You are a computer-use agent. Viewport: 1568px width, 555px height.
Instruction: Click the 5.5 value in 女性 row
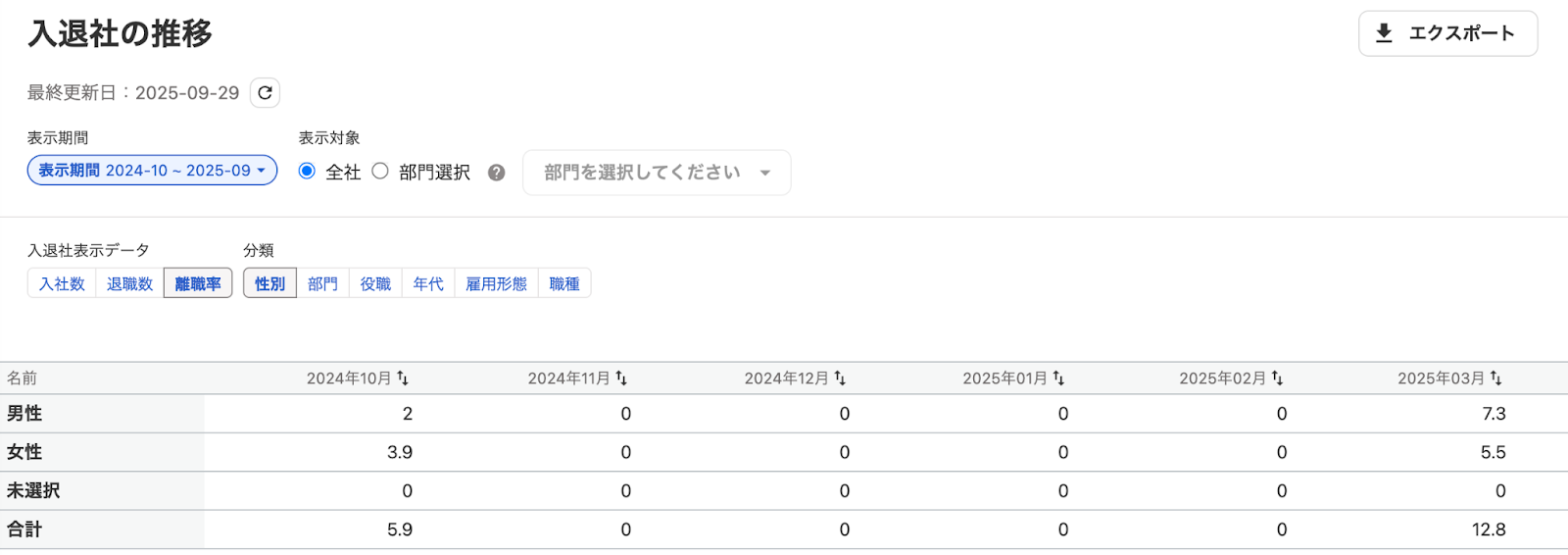1494,452
